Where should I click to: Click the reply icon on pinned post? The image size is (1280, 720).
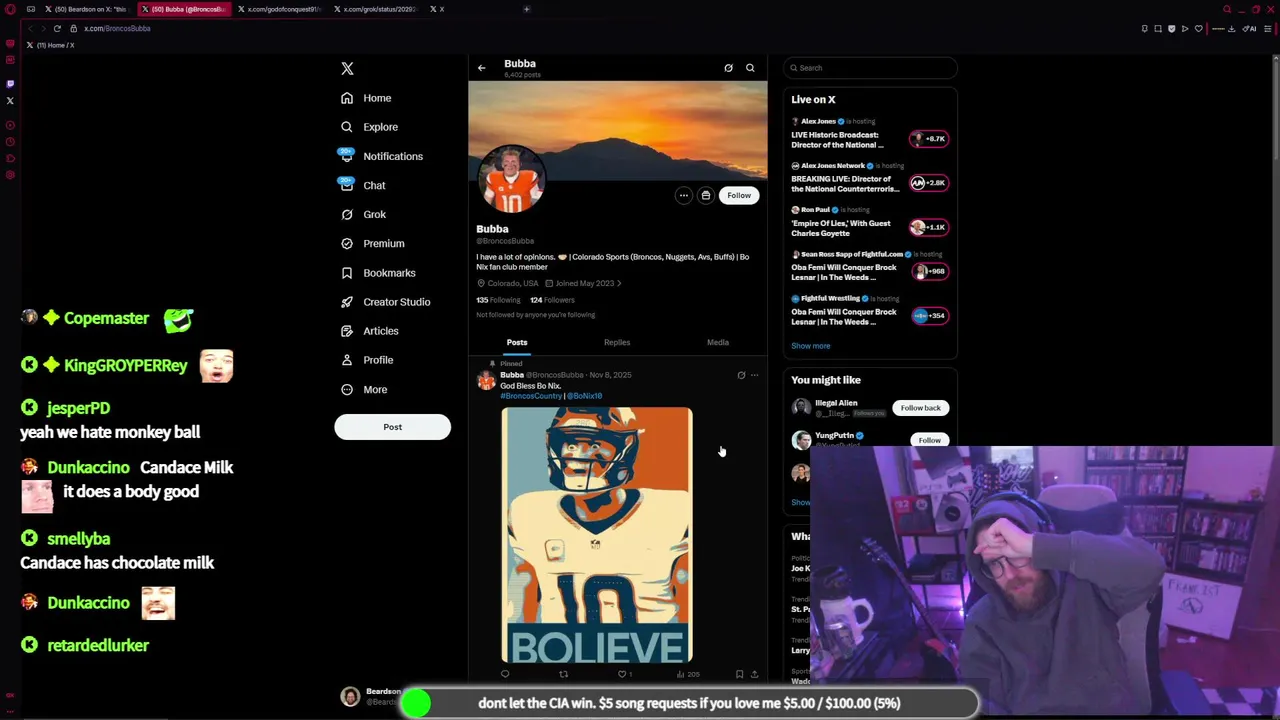click(x=505, y=674)
